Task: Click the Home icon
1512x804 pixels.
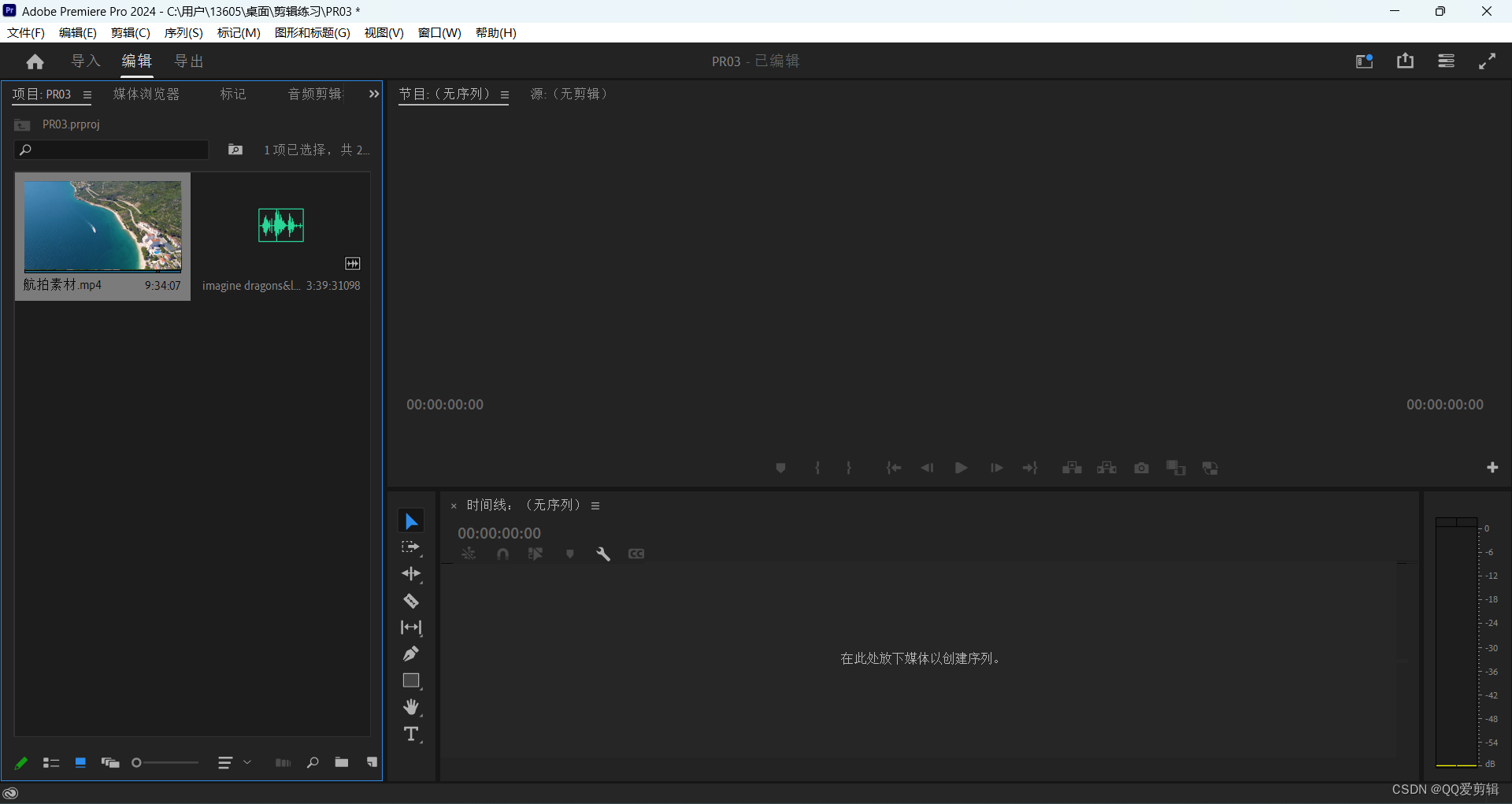Action: pos(35,61)
